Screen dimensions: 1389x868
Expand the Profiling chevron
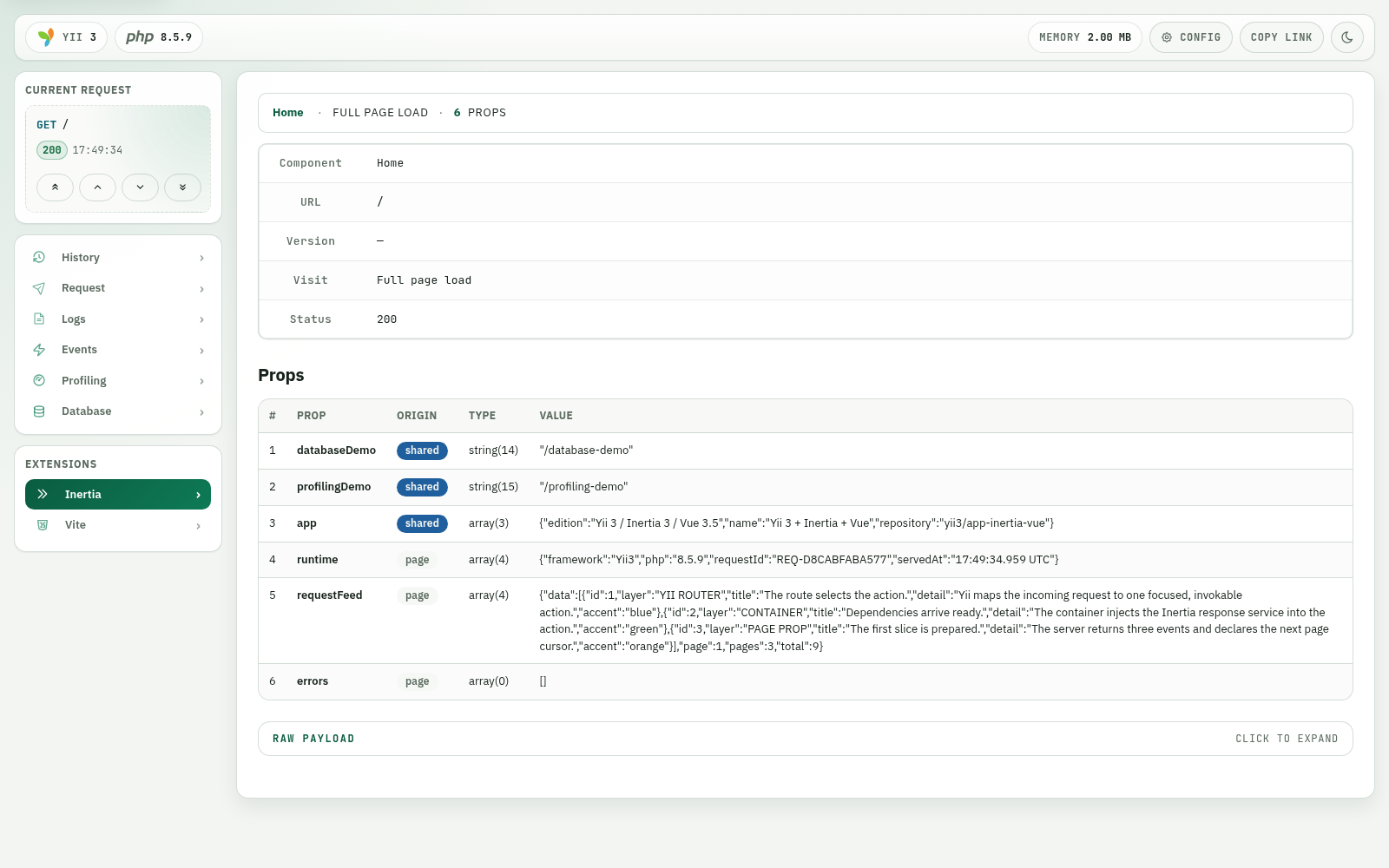click(x=201, y=381)
